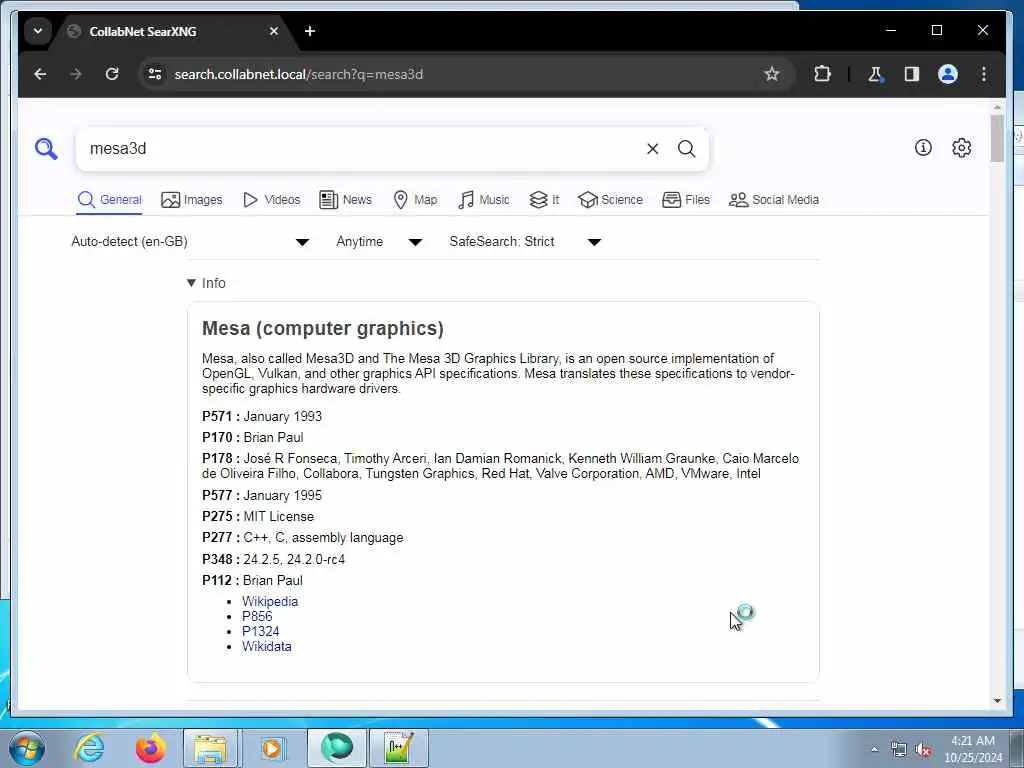The width and height of the screenshot is (1024, 768).
Task: Open Windows Explorer from taskbar
Action: [x=211, y=748]
